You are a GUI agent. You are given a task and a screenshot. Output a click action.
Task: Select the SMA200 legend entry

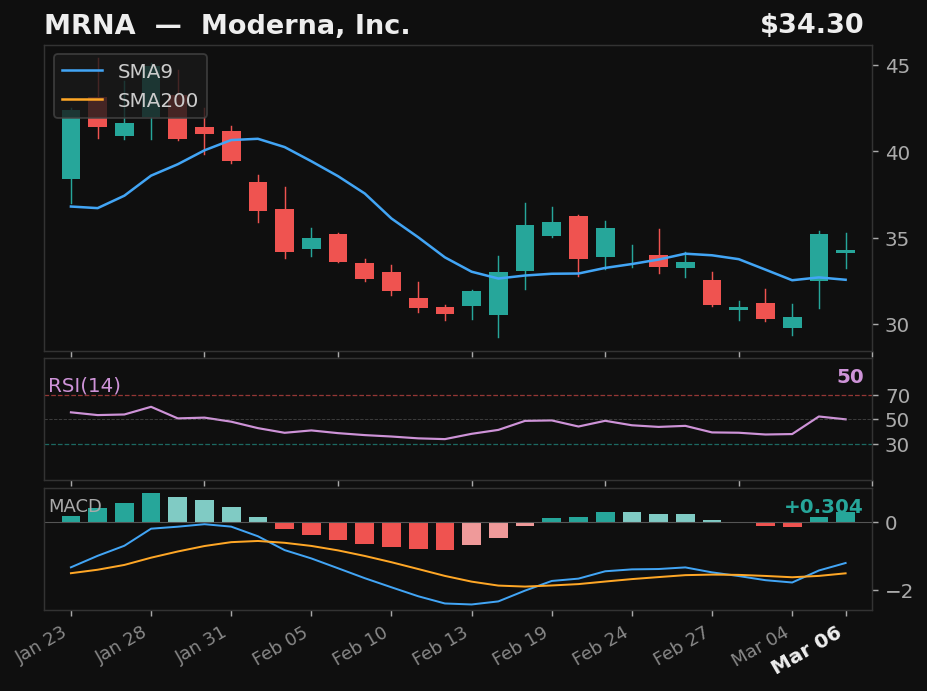point(129,100)
